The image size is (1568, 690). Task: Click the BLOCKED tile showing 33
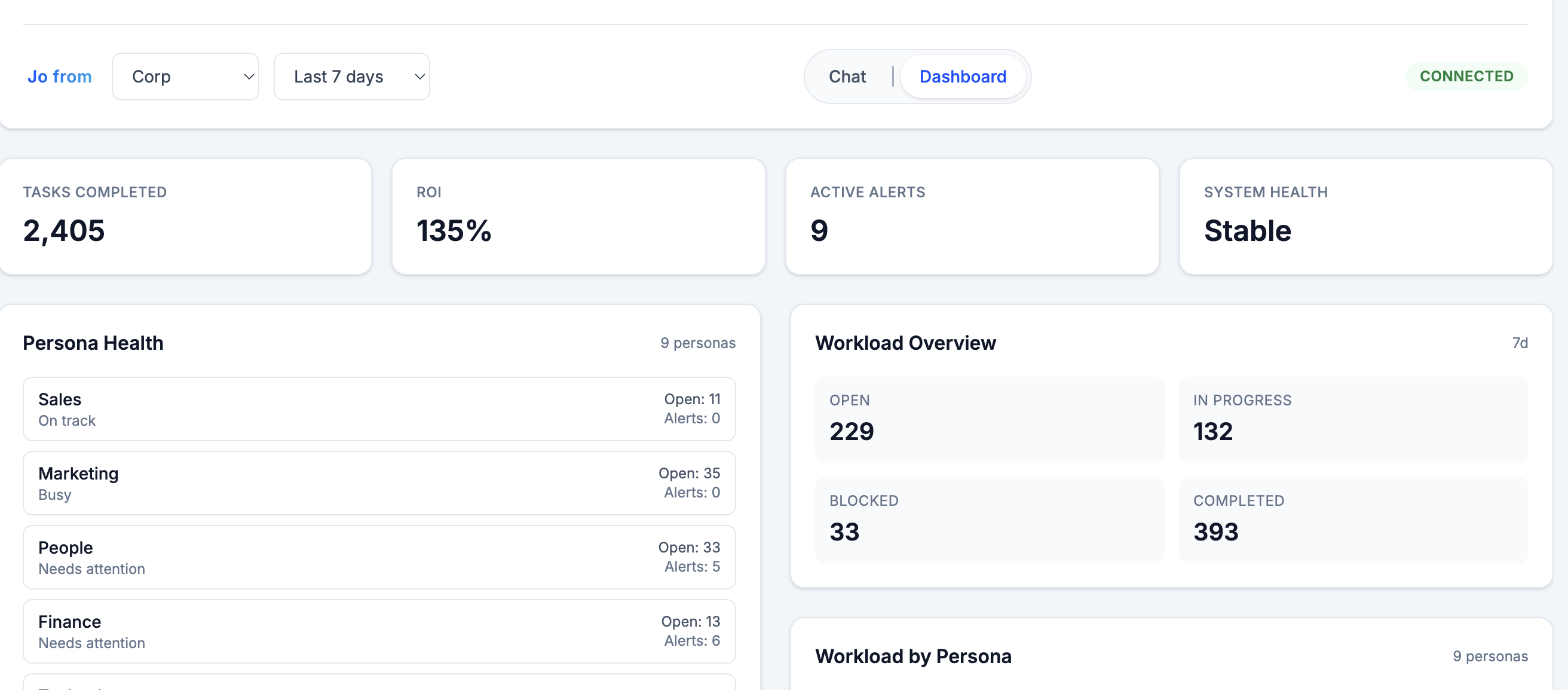pyautogui.click(x=989, y=520)
